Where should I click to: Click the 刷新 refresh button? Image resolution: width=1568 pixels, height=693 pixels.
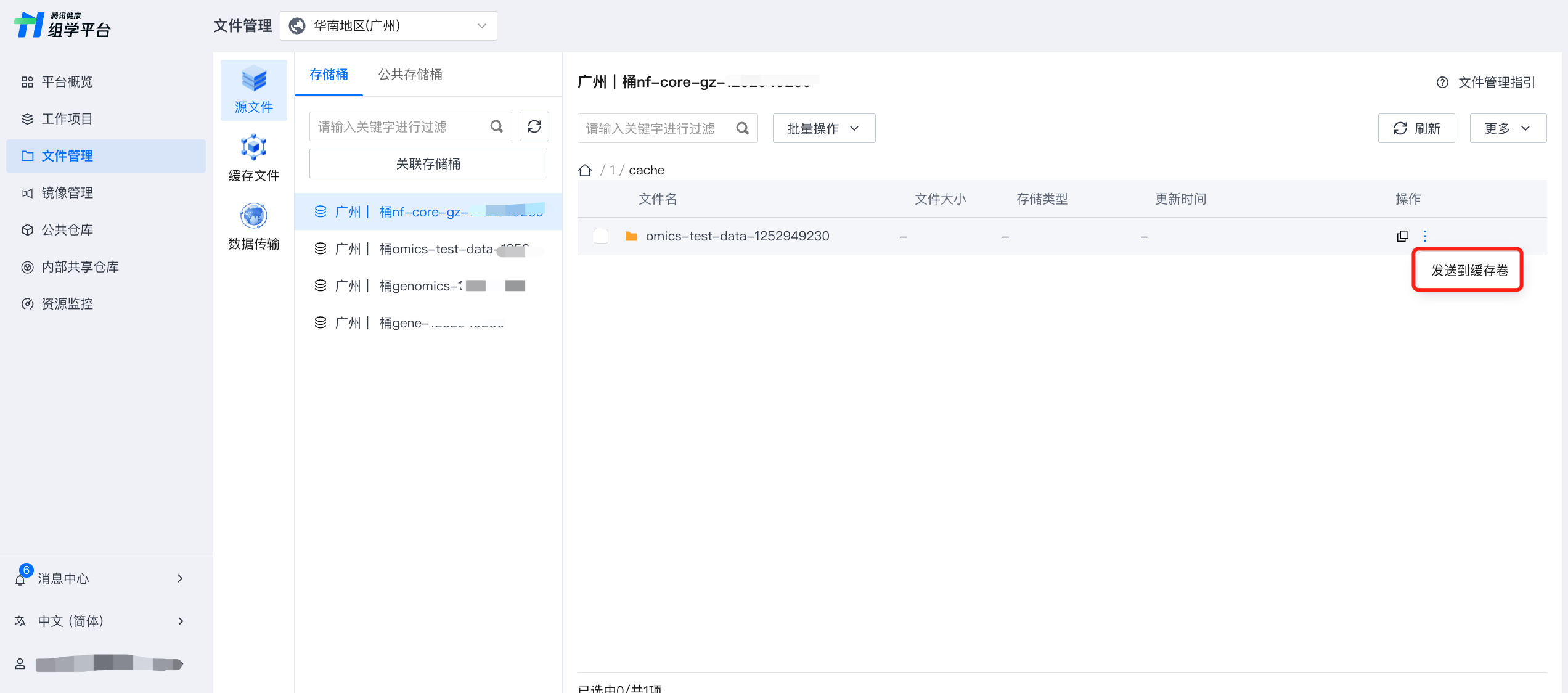[1416, 128]
